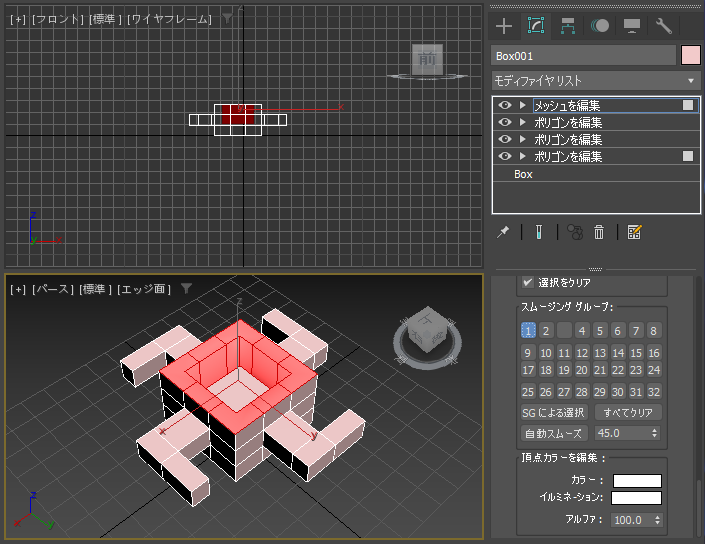Open the [ワイヤフレーム] shading menu

pos(169,19)
